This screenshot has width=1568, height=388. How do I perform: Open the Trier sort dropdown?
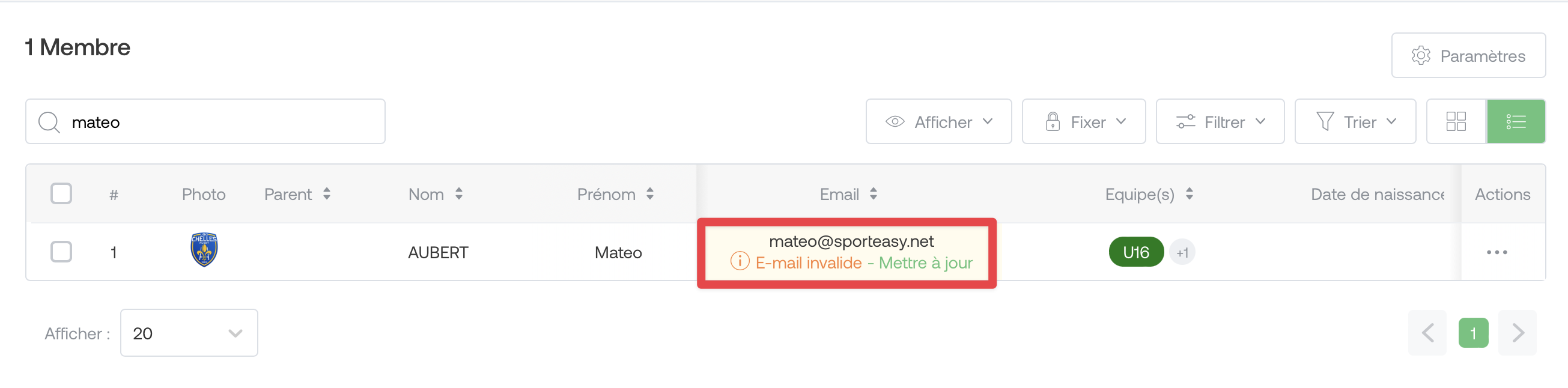tap(1355, 122)
